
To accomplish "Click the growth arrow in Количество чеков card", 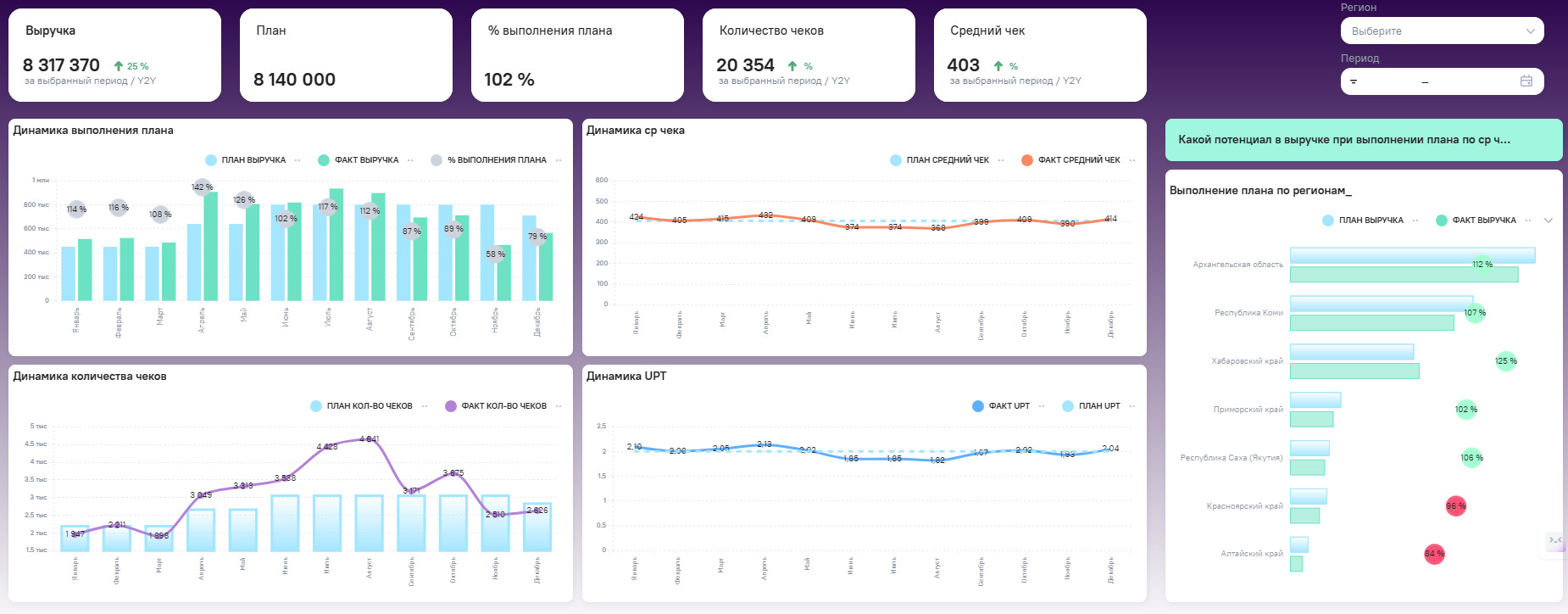I will click(792, 66).
